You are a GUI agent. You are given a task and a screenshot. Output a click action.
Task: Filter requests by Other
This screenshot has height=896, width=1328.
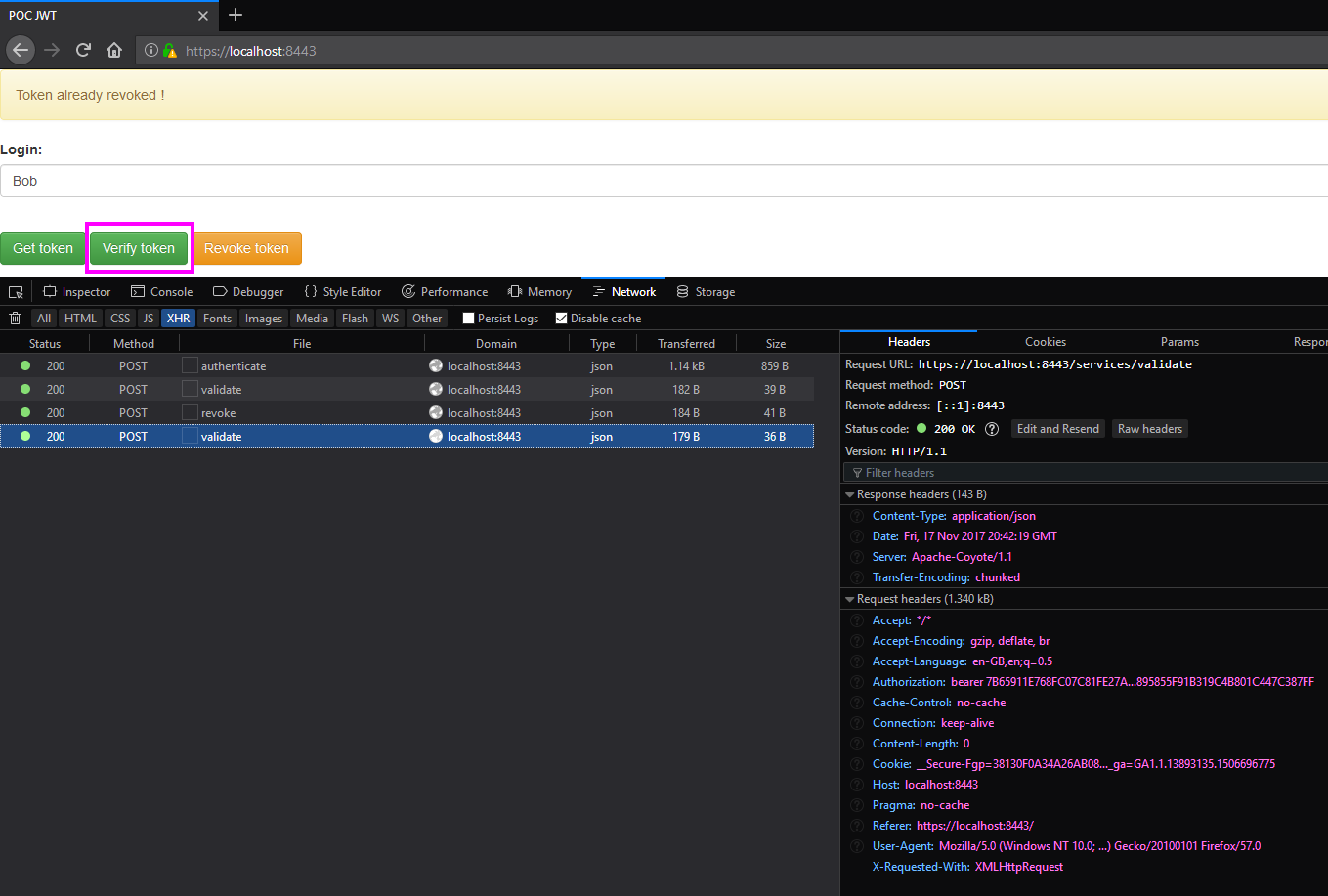pos(427,319)
